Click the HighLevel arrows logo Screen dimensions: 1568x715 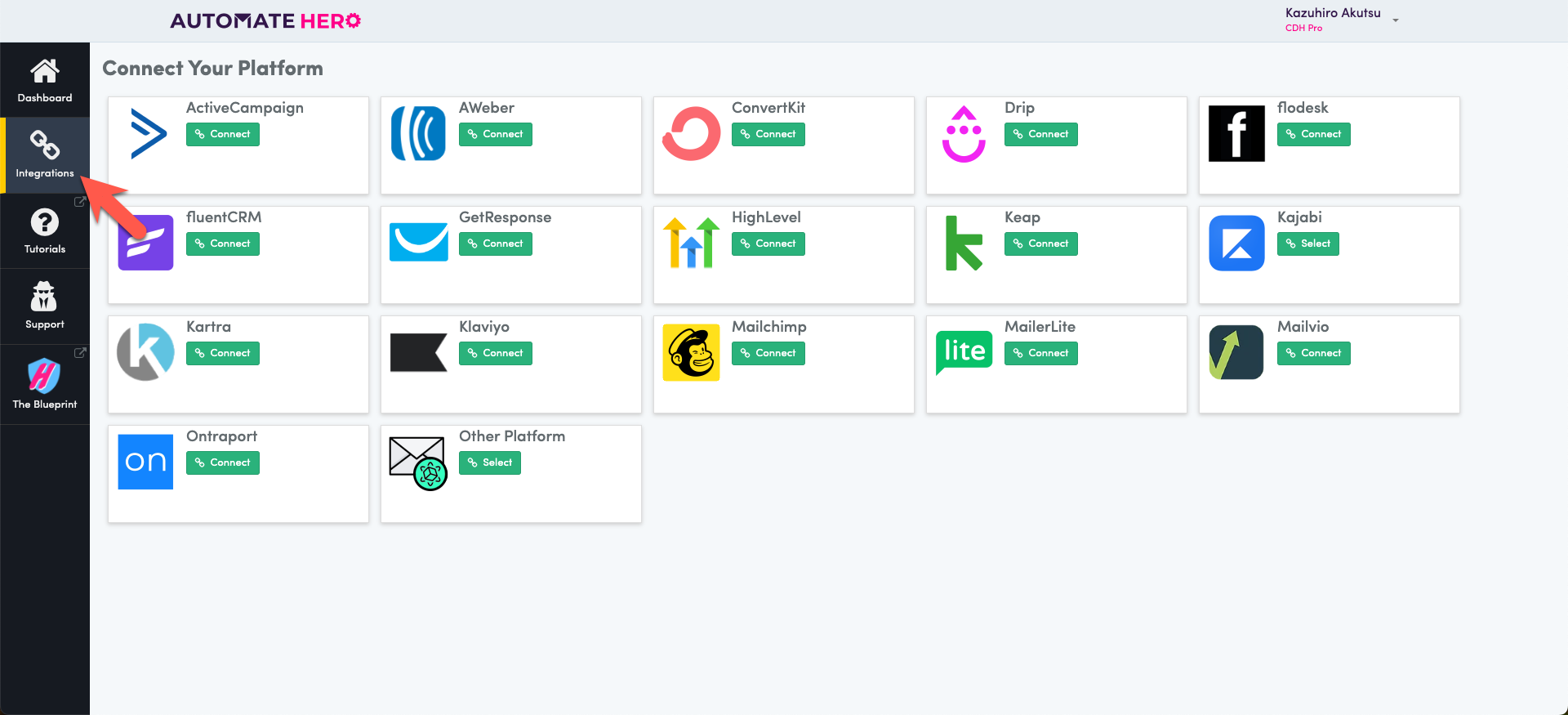(x=691, y=243)
